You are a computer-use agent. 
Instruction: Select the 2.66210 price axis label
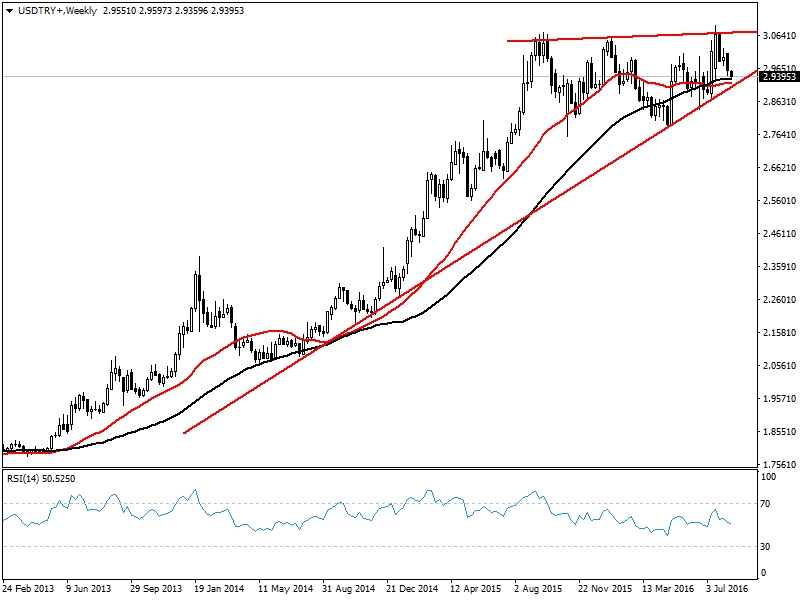coord(780,168)
